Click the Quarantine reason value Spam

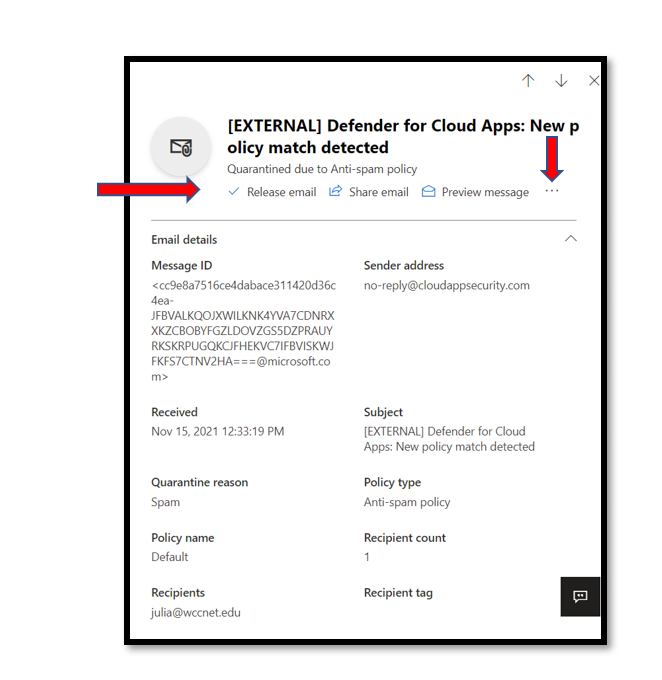[165, 502]
